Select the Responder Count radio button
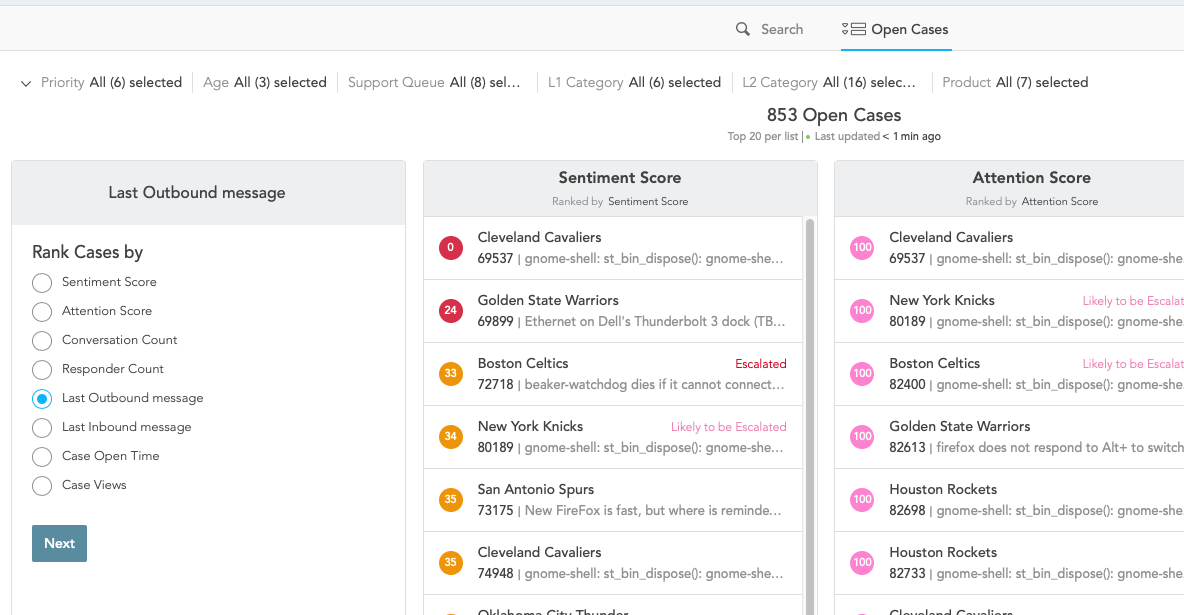 [42, 369]
